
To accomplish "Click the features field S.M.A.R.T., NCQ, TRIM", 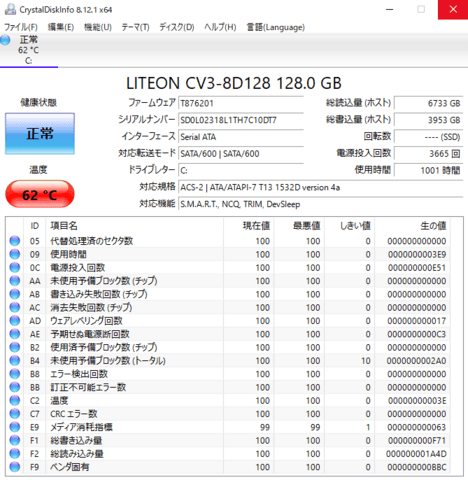I will click(321, 204).
